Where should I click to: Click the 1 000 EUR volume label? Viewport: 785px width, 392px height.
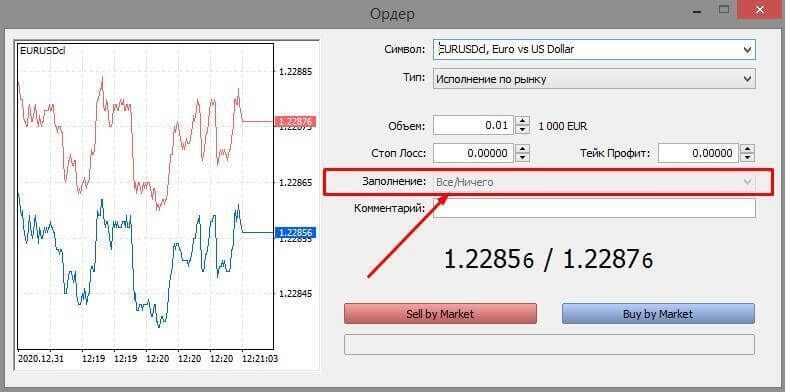(x=563, y=127)
